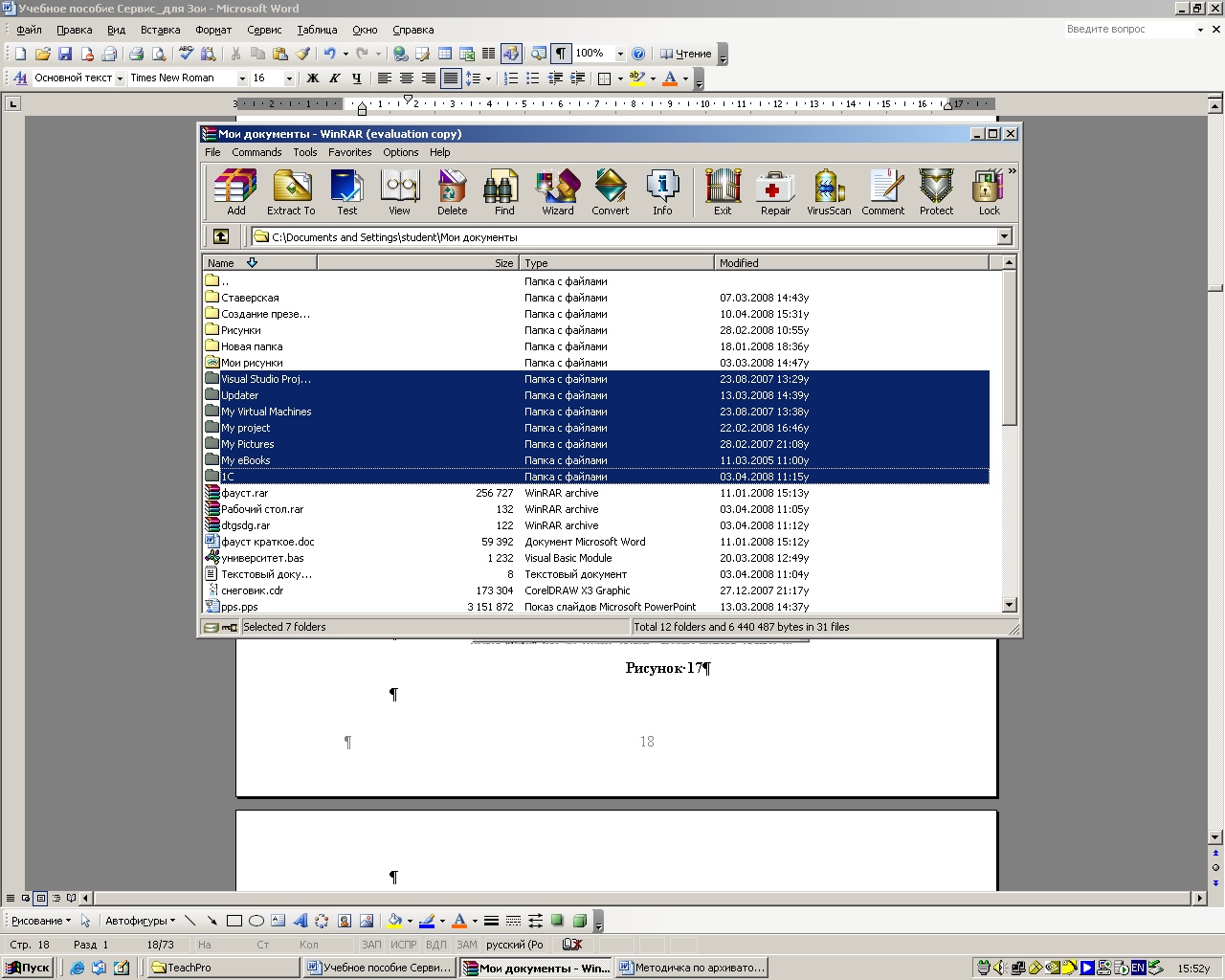The height and width of the screenshot is (980, 1225).
Task: Select the Rectangle drawing tool
Action: (x=234, y=921)
